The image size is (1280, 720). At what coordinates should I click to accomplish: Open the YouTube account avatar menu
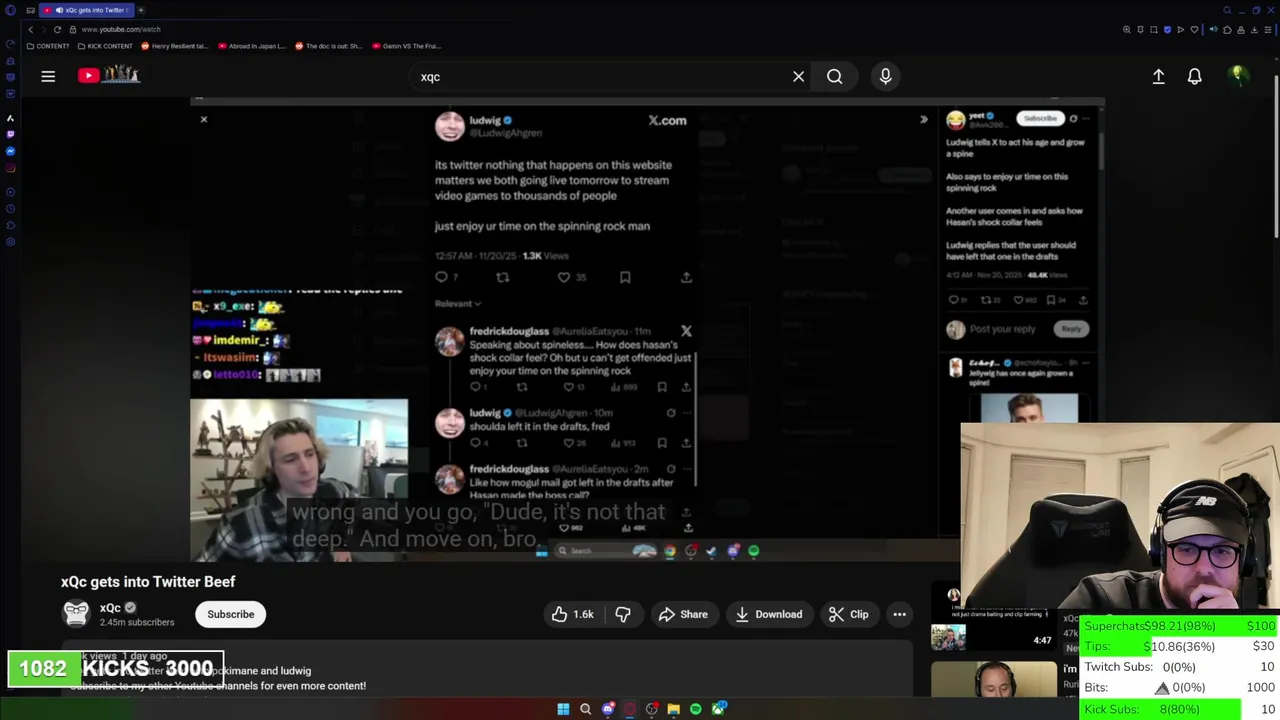[1238, 76]
